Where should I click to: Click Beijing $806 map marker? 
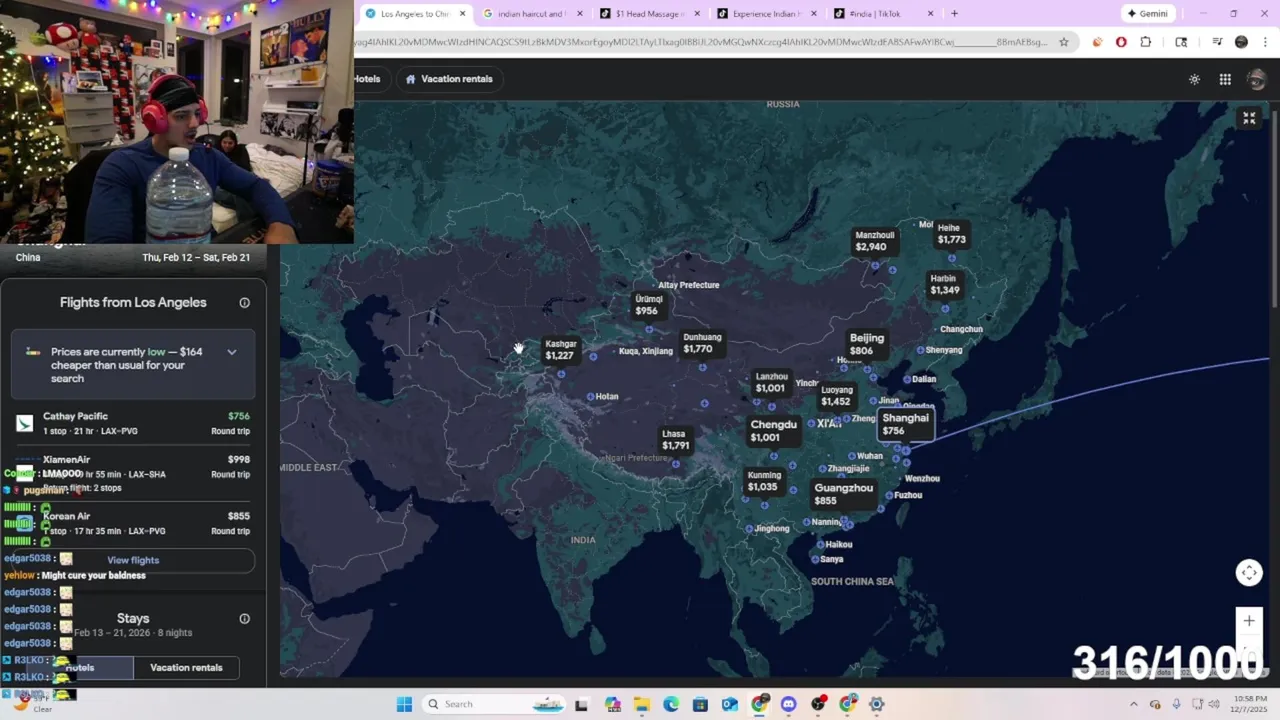click(866, 344)
